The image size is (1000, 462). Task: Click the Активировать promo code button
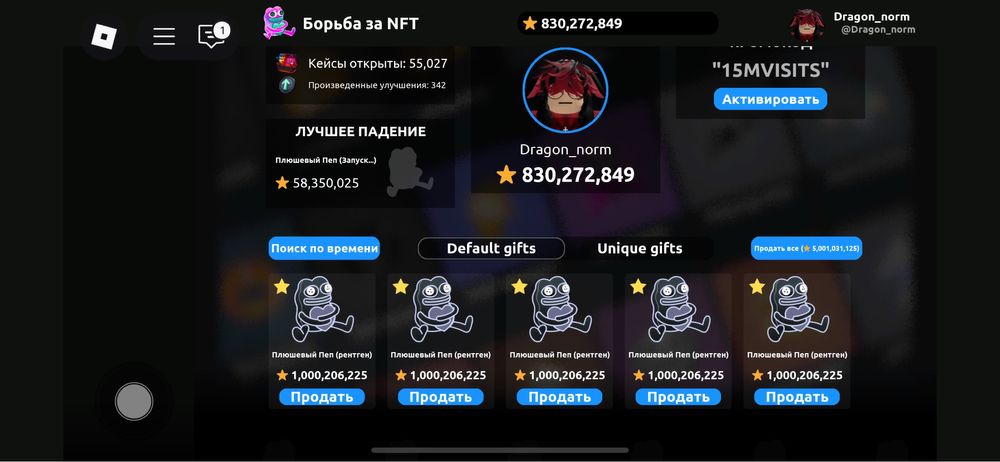click(x=770, y=99)
